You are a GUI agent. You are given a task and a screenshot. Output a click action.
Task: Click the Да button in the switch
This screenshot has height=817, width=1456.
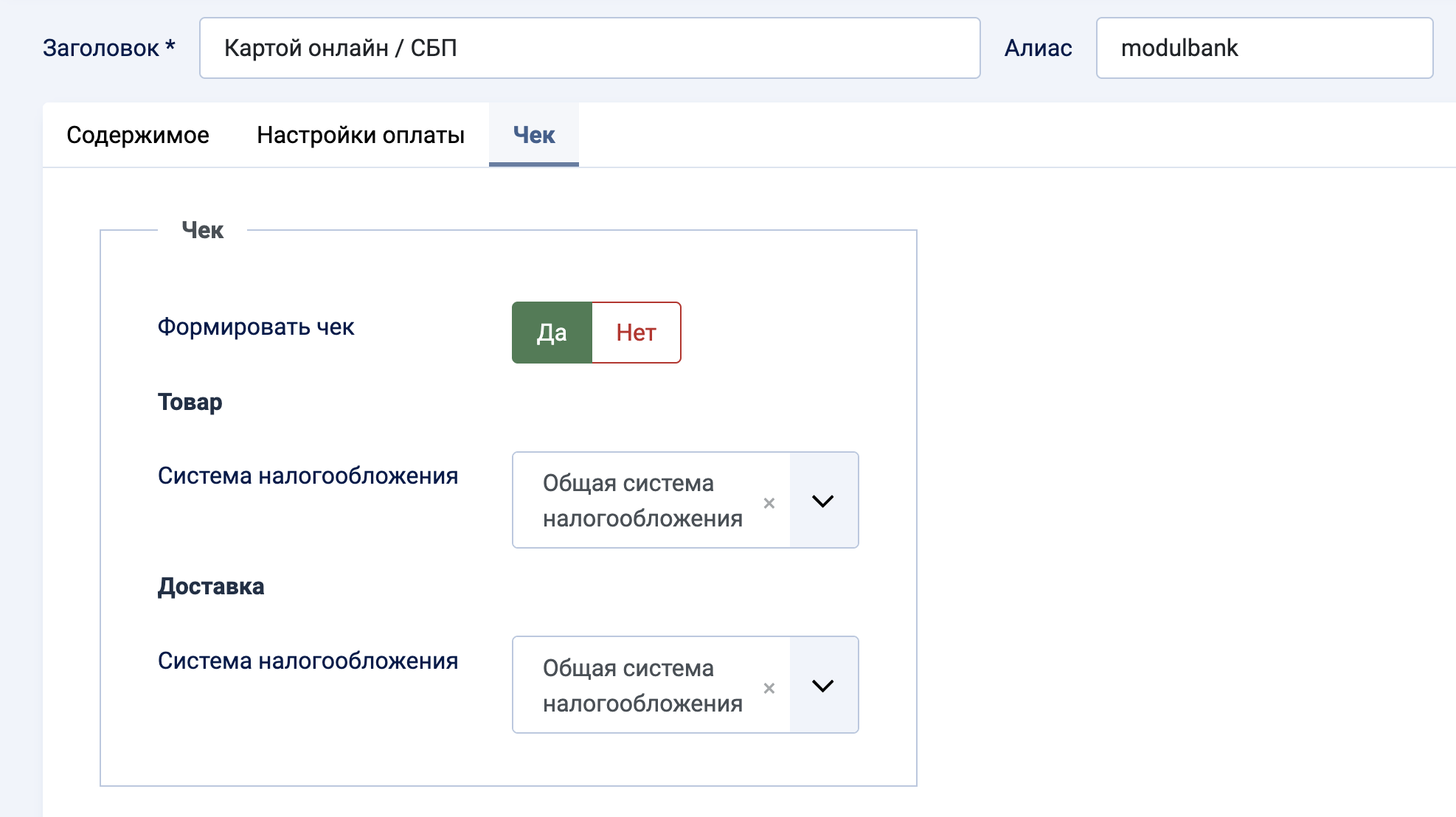click(x=552, y=333)
